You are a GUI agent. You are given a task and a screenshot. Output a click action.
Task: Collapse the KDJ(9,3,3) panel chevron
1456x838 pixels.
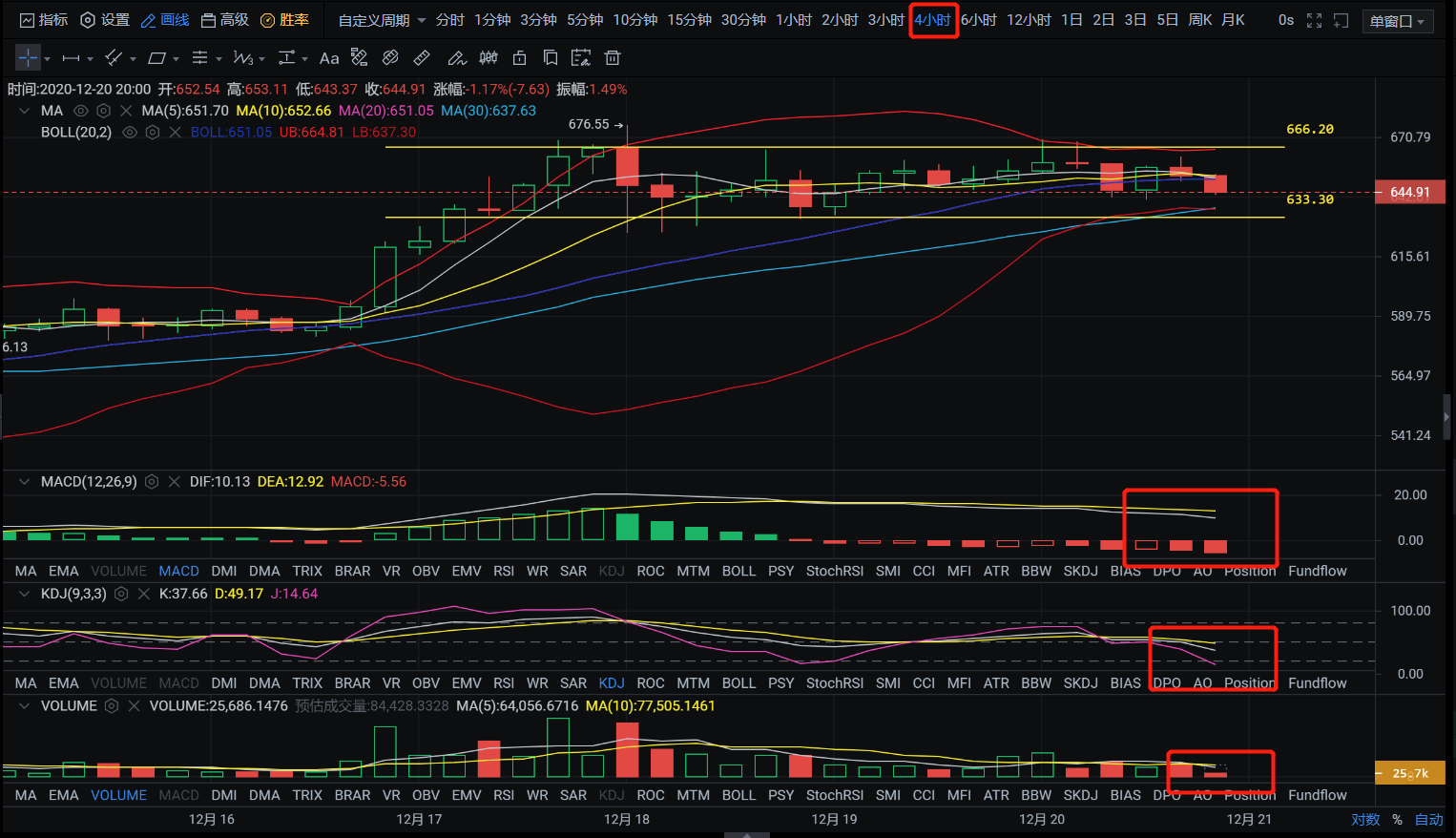(24, 594)
